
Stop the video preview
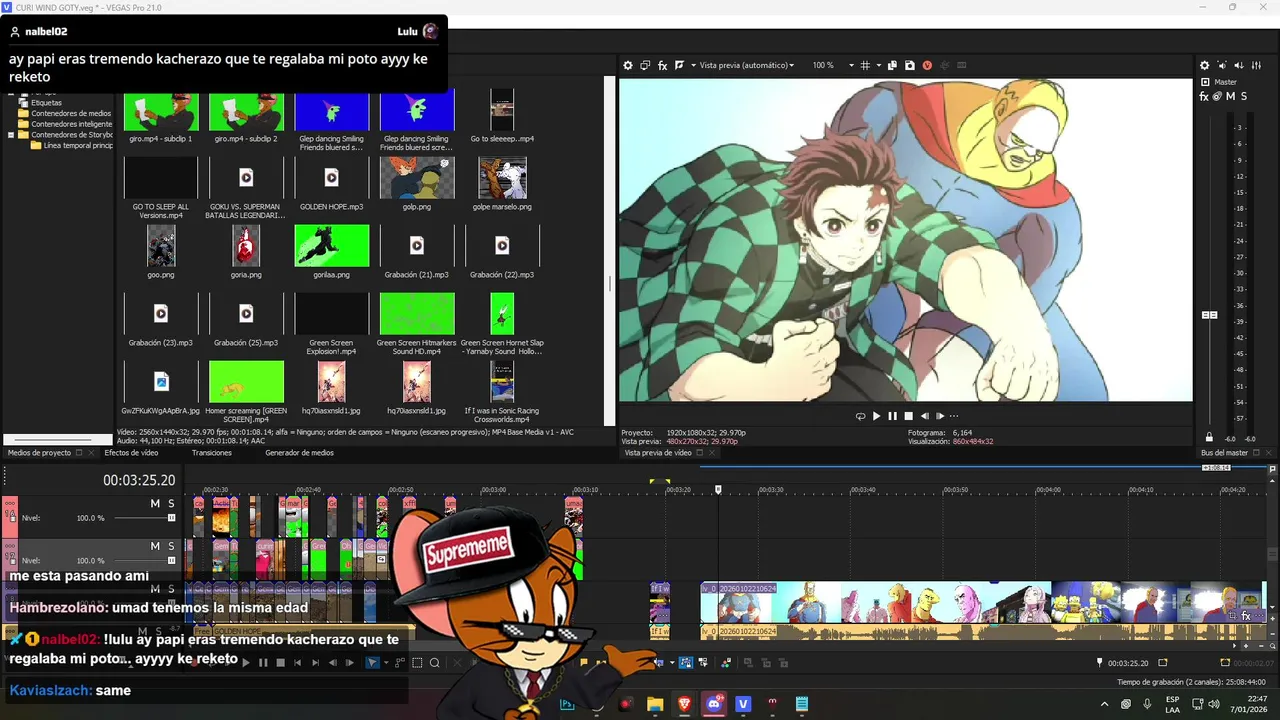(x=909, y=416)
